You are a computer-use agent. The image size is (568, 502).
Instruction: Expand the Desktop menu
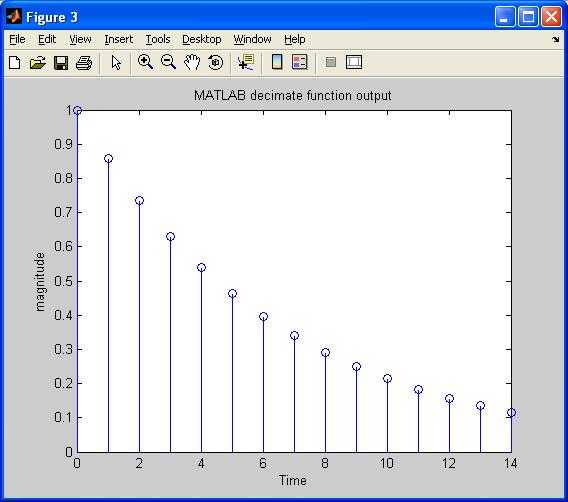pyautogui.click(x=201, y=39)
